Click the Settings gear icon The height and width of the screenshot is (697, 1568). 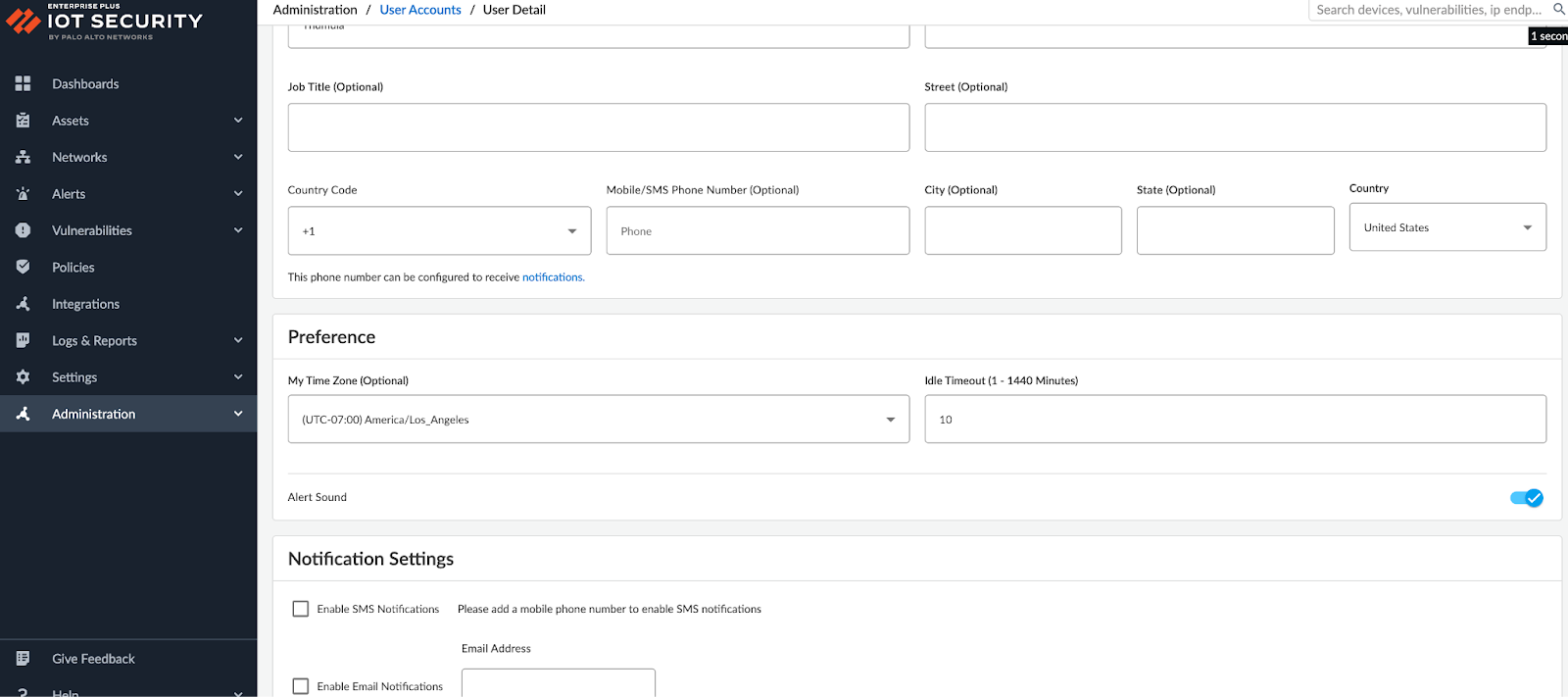(24, 377)
